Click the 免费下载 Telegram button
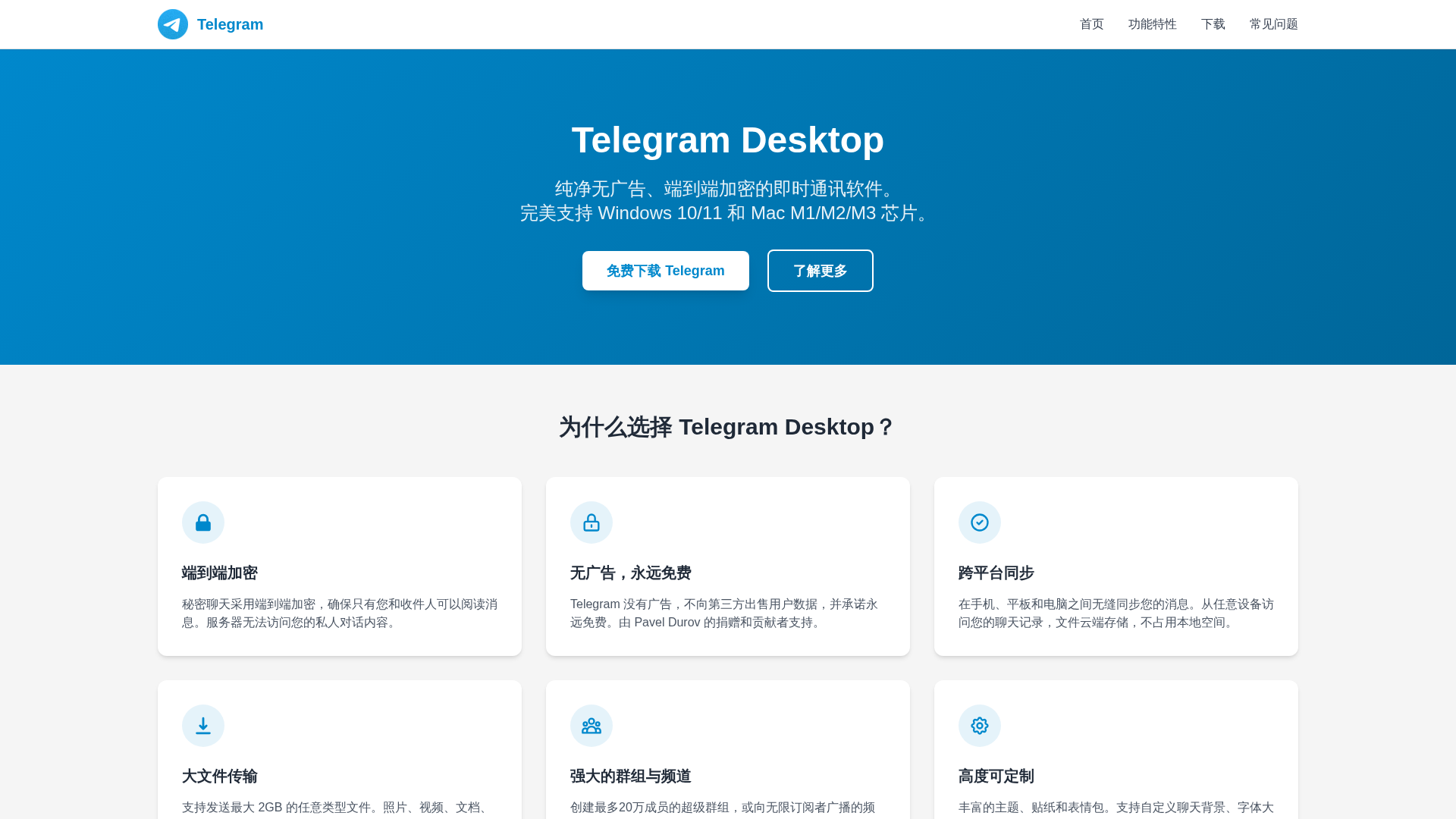The height and width of the screenshot is (819, 1456). (x=666, y=271)
